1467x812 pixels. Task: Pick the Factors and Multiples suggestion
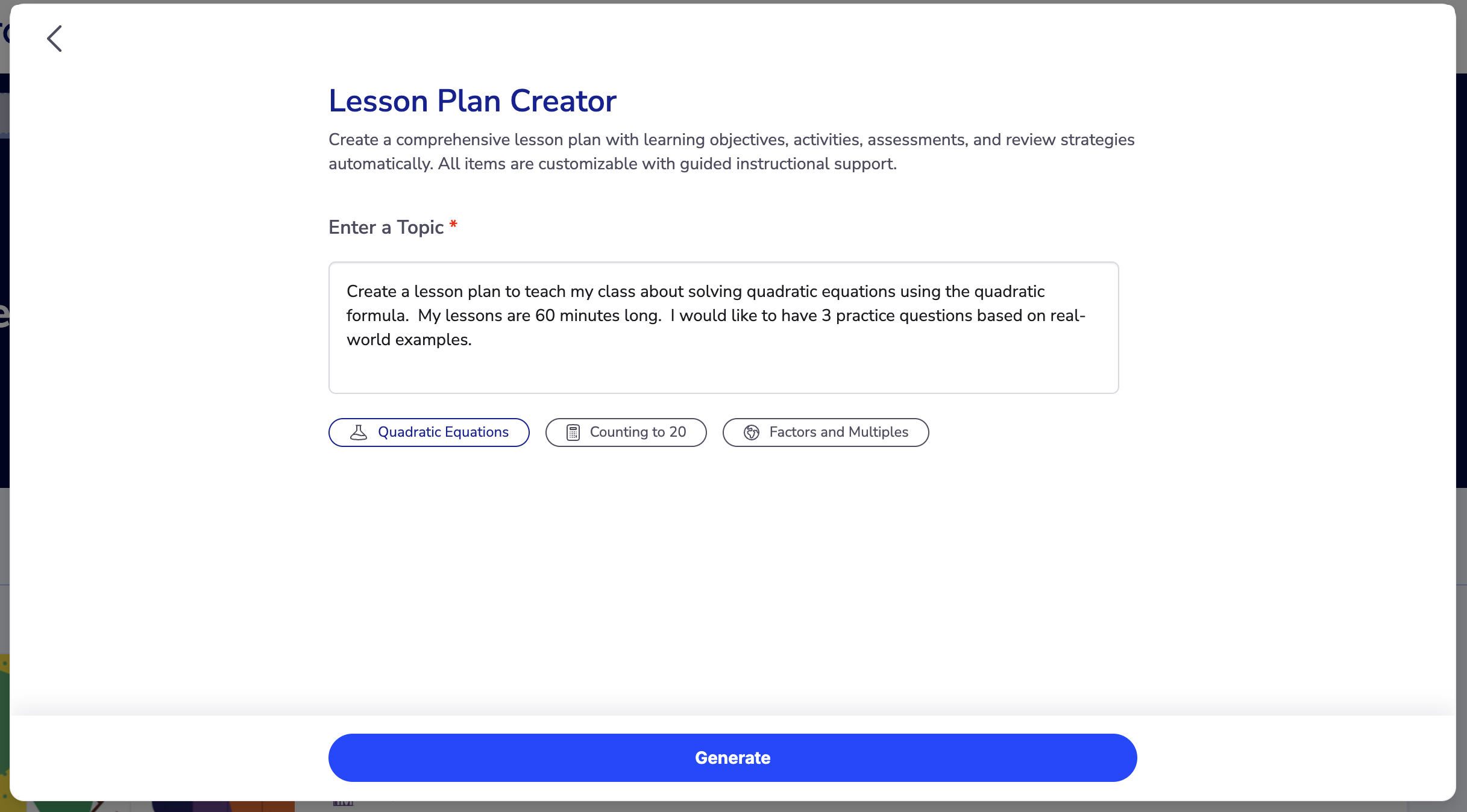[825, 433]
